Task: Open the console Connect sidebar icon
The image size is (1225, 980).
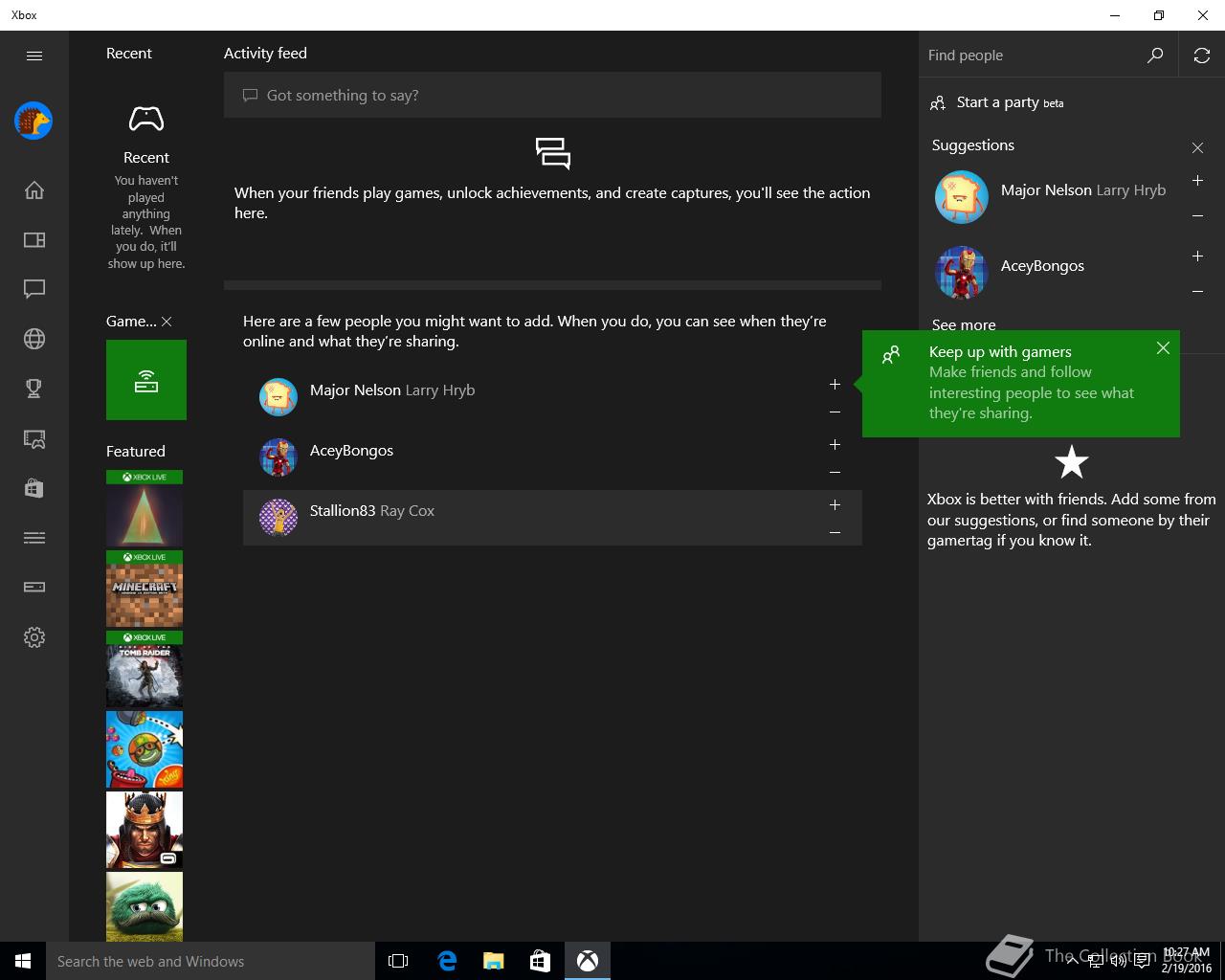Action: (34, 588)
